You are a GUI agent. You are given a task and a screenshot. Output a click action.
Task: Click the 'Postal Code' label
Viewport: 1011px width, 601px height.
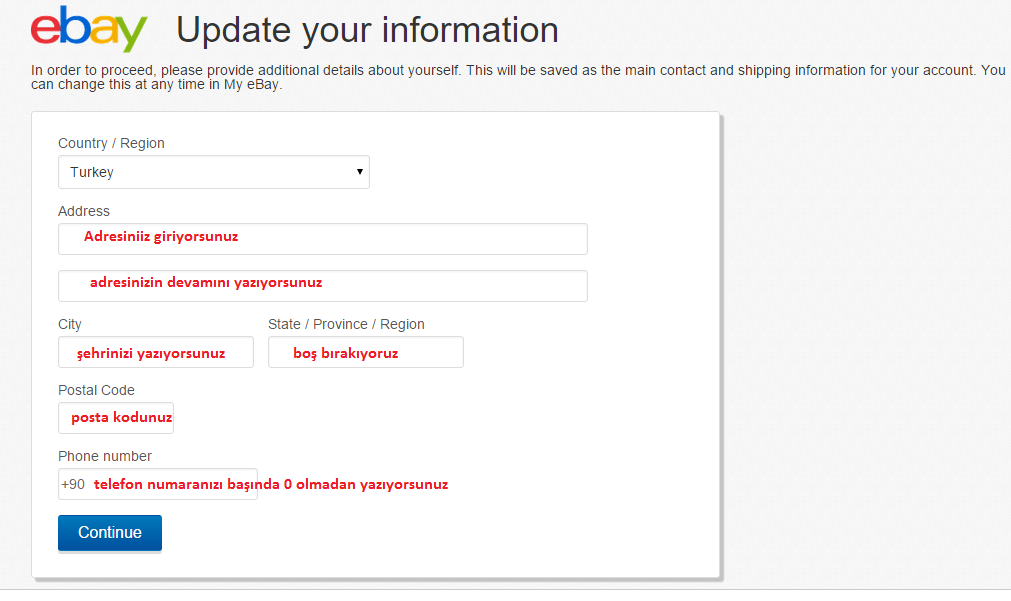[x=96, y=390]
